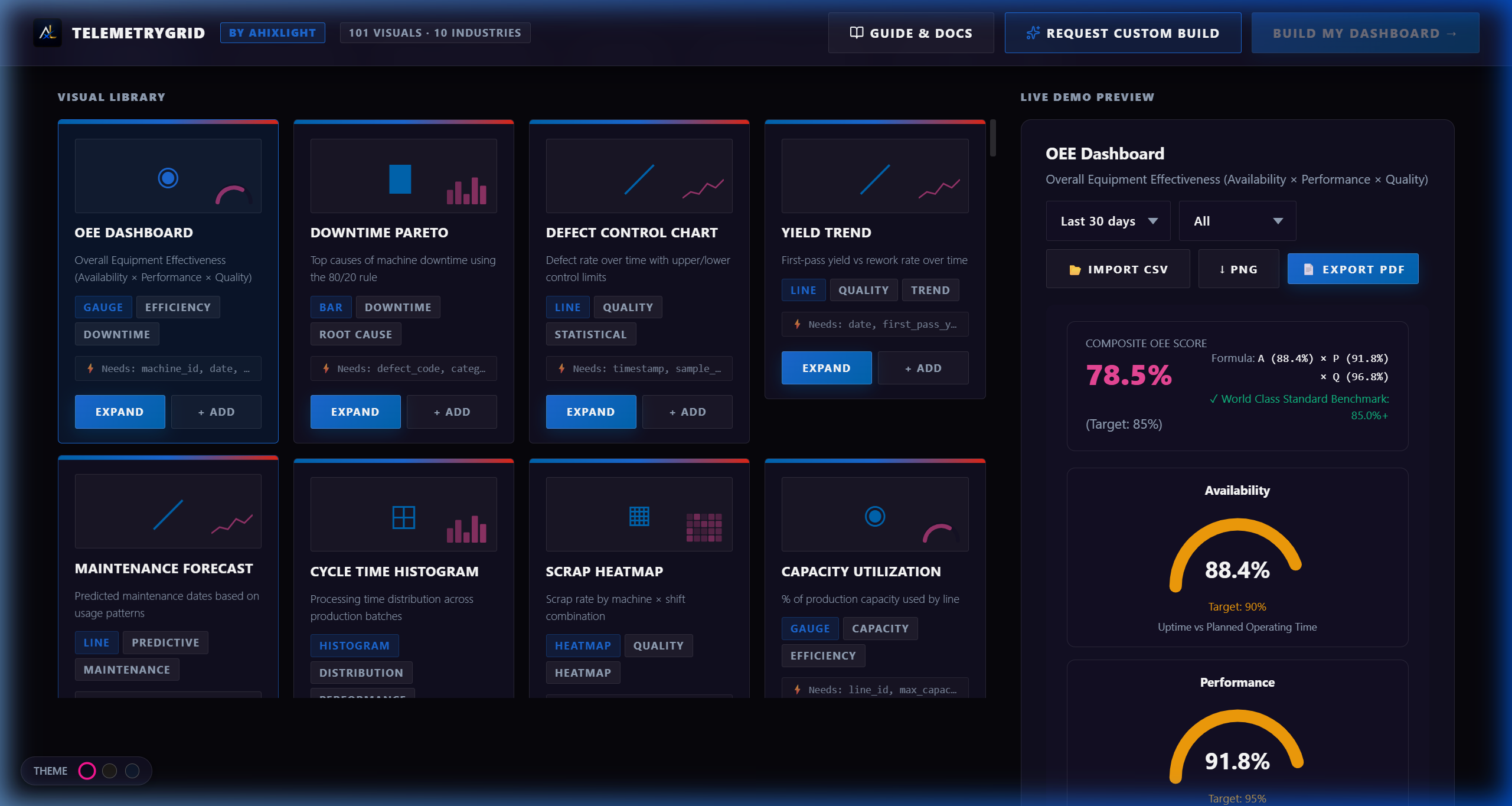Screen dimensions: 1512x806
Task: Click the lightning icon in Defect Control Chart needs row
Action: pos(561,368)
